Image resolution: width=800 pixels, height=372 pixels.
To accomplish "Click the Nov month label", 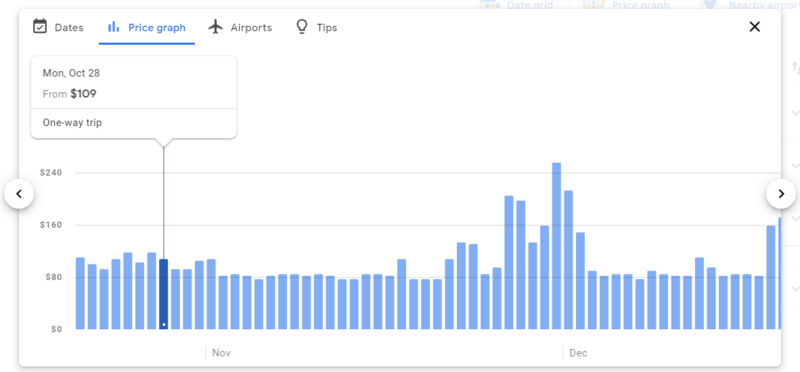I will point(221,353).
